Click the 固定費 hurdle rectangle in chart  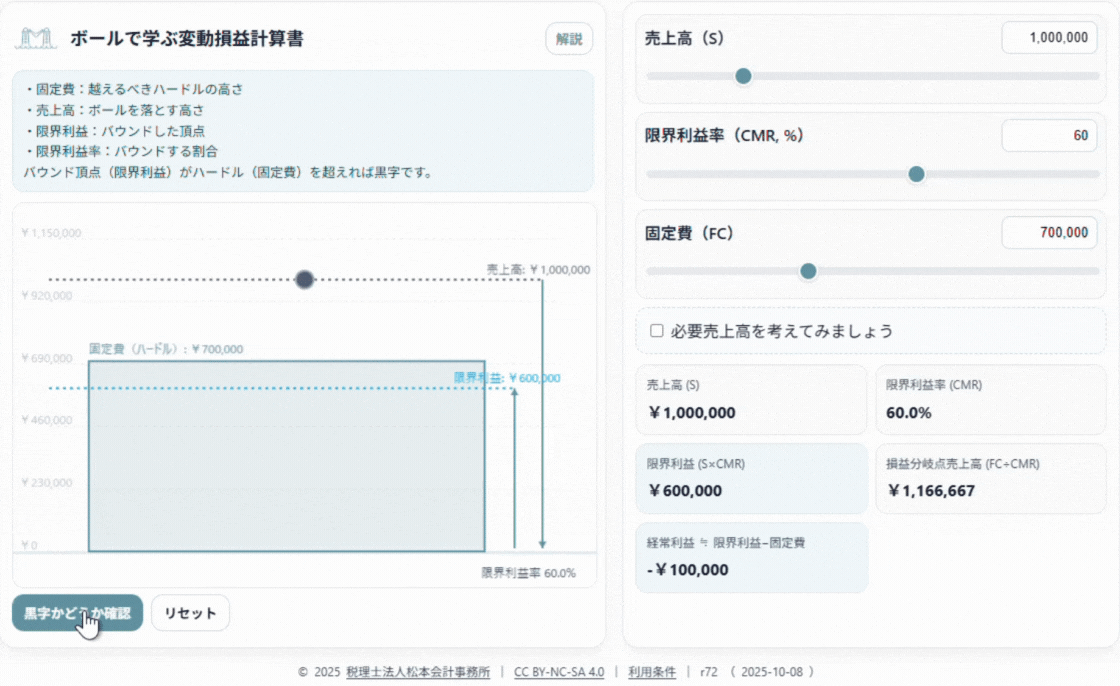(x=286, y=456)
